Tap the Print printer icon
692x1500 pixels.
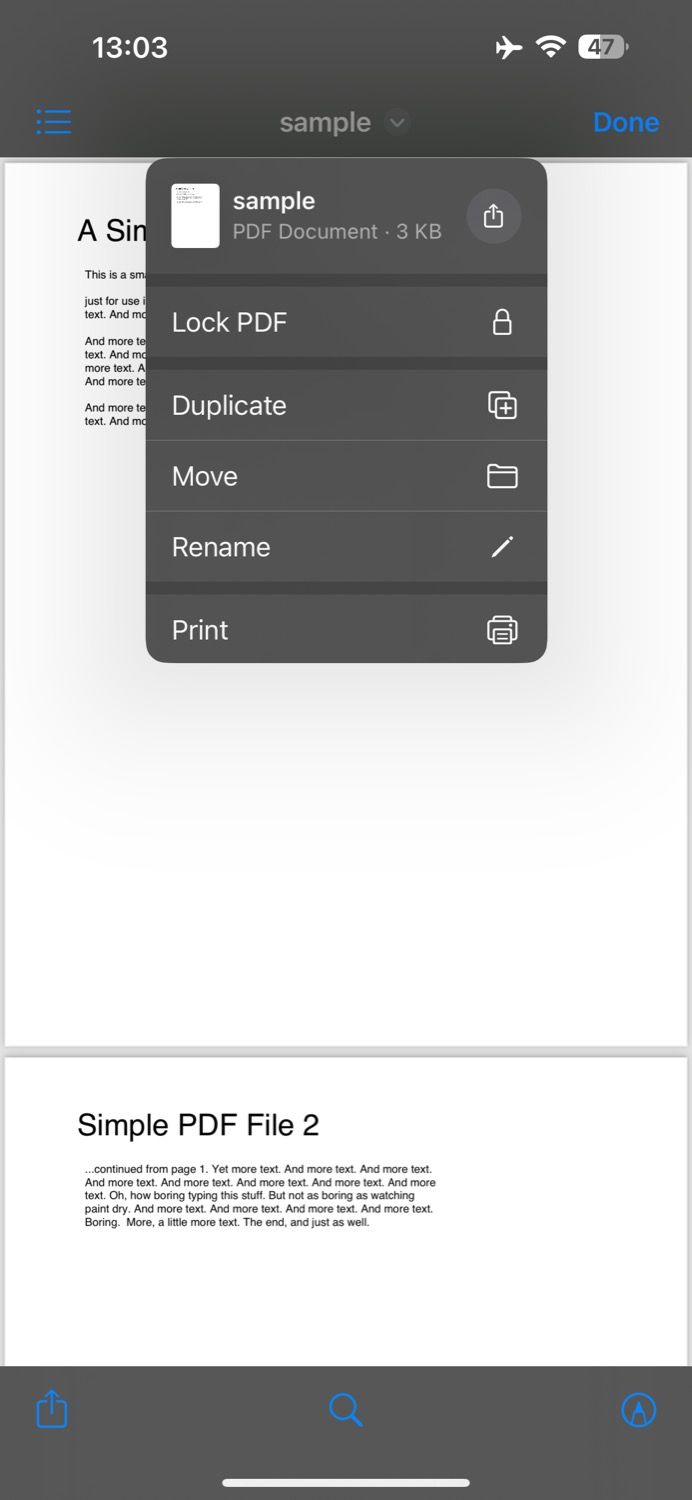click(502, 629)
